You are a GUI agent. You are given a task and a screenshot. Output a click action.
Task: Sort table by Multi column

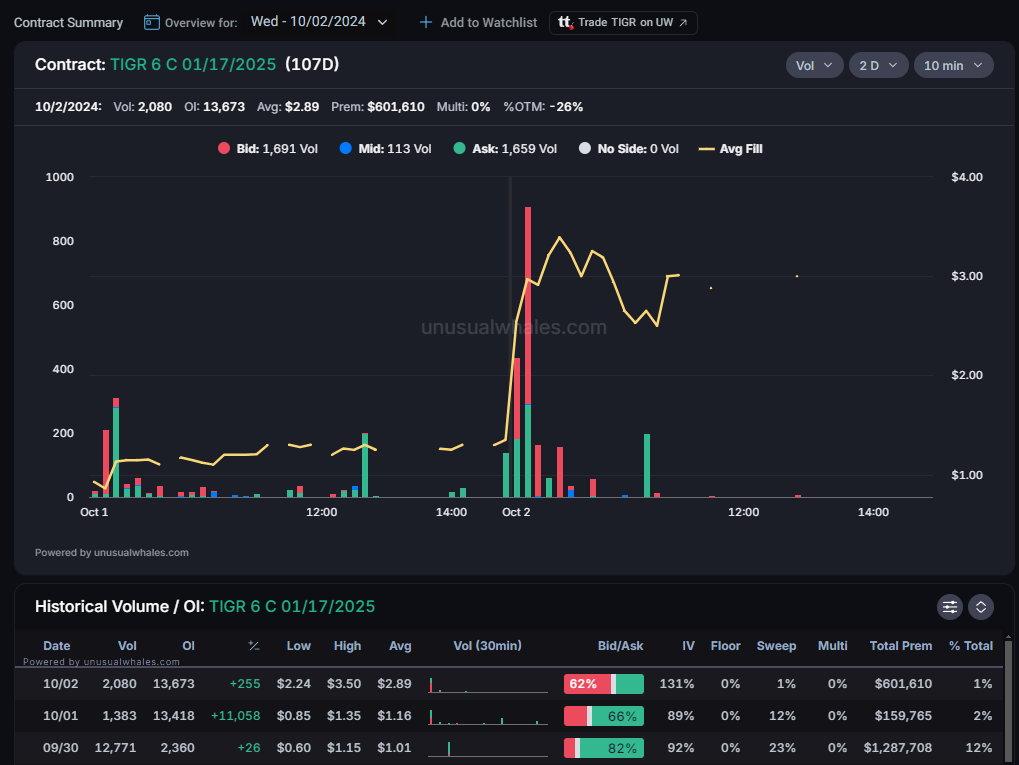click(x=832, y=645)
